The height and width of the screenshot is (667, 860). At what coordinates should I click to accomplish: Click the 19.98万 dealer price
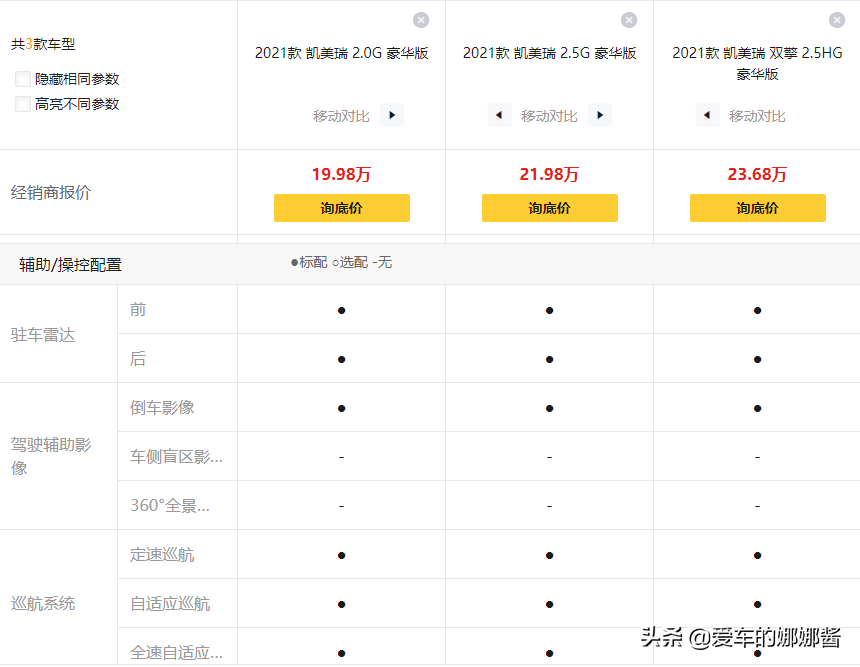[341, 174]
